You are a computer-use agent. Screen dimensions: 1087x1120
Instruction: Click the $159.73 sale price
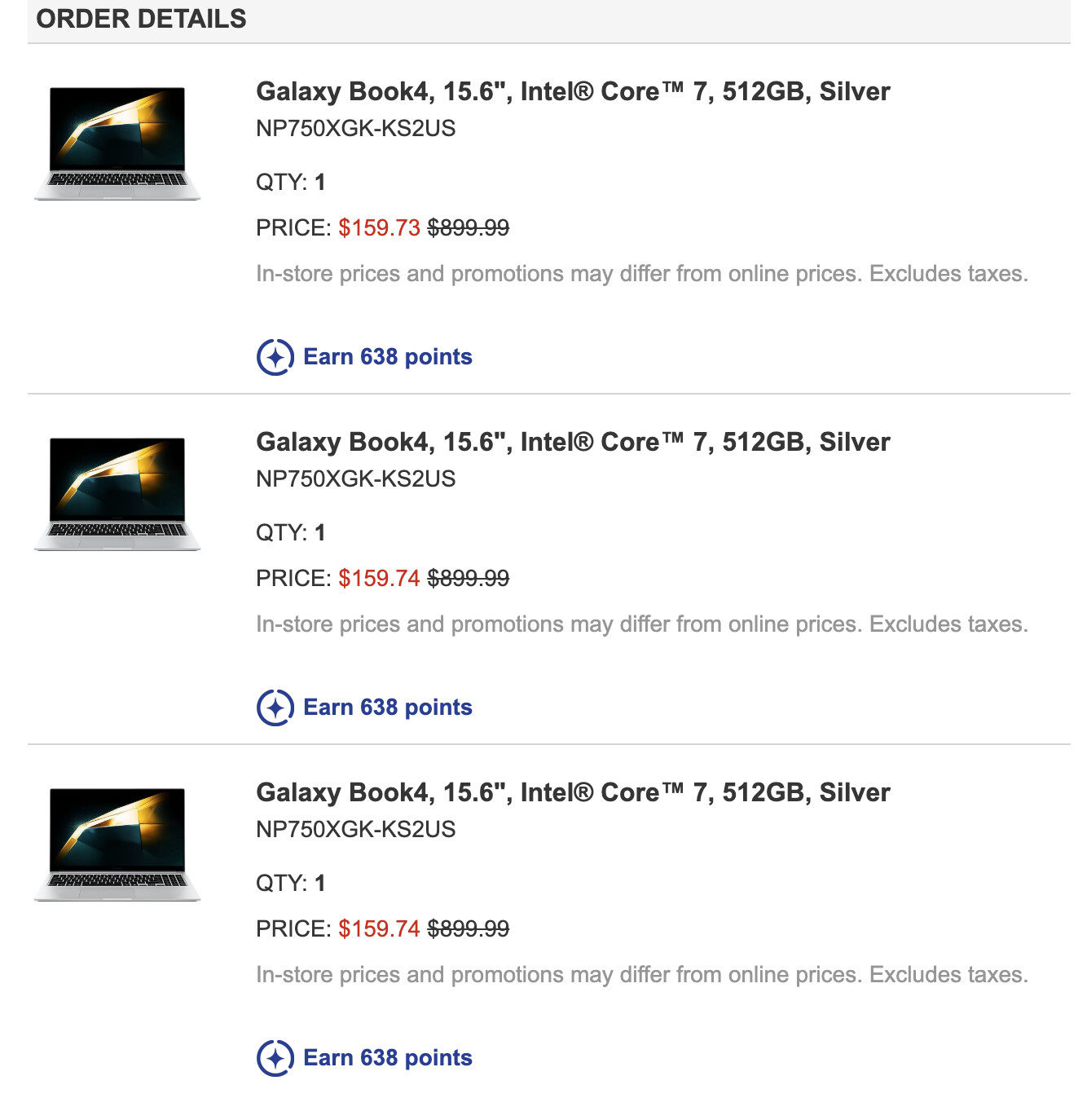(x=379, y=227)
